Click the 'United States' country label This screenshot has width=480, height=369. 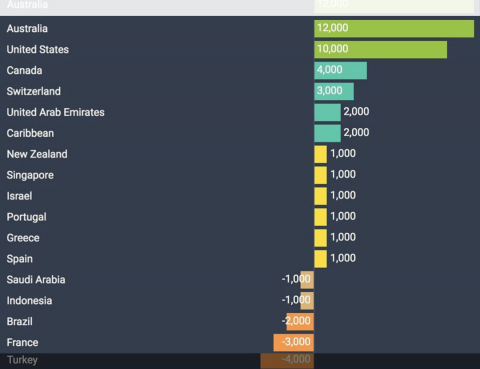tap(38, 50)
